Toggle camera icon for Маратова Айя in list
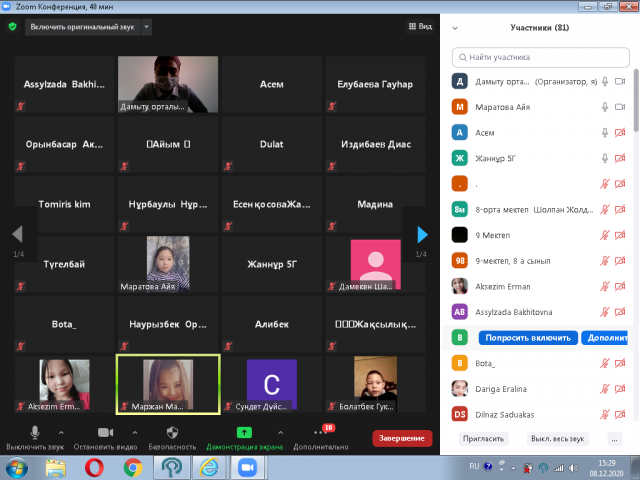640x480 pixels. pyautogui.click(x=620, y=107)
